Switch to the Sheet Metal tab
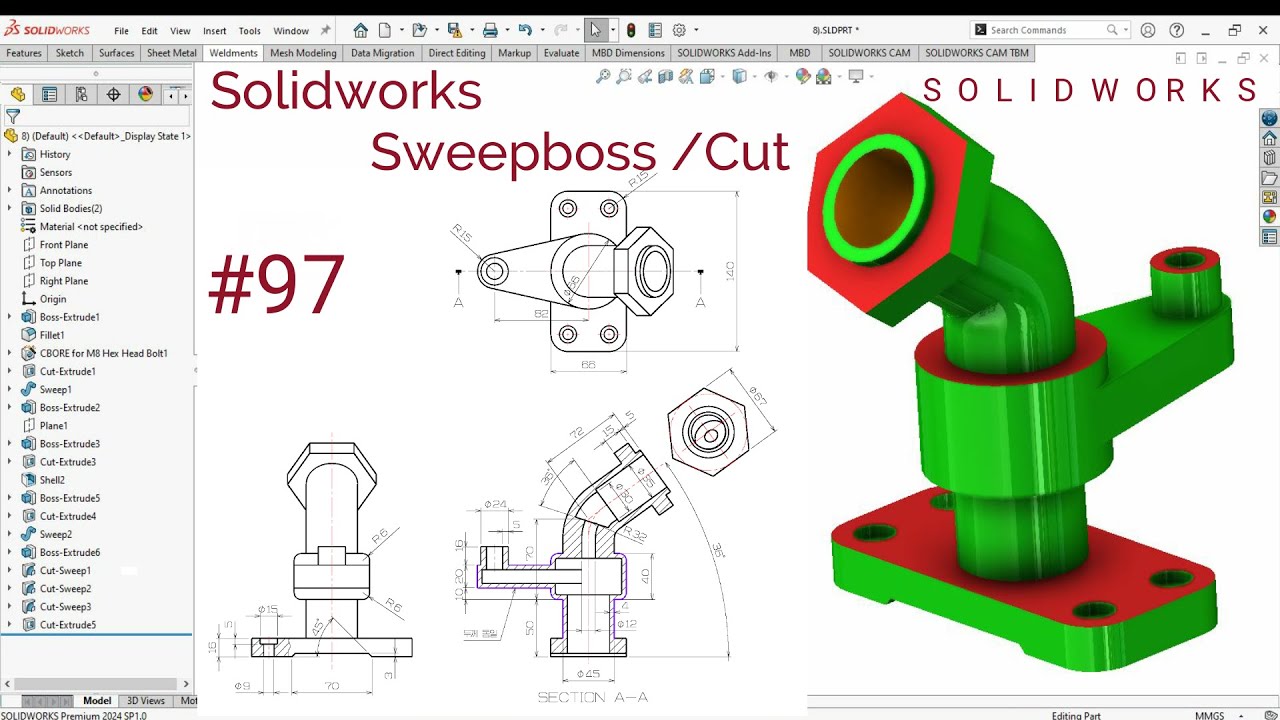 click(172, 53)
